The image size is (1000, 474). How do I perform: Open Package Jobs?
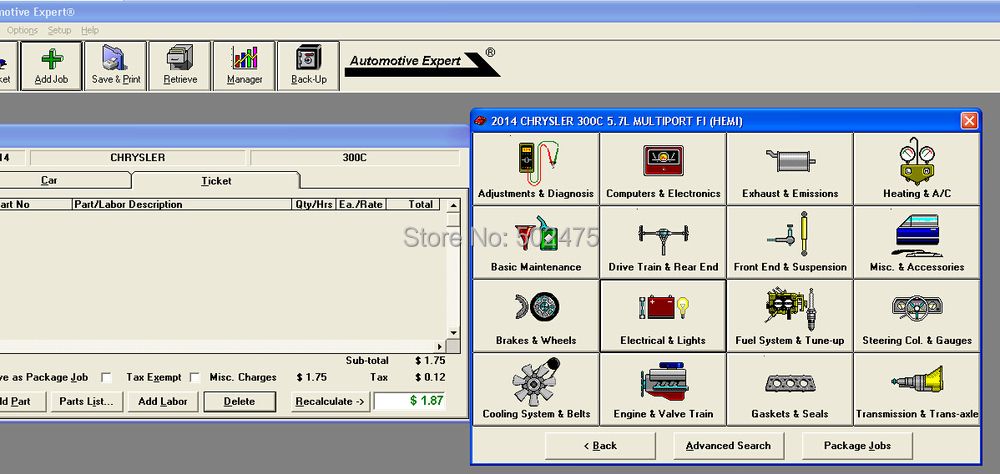(x=857, y=446)
